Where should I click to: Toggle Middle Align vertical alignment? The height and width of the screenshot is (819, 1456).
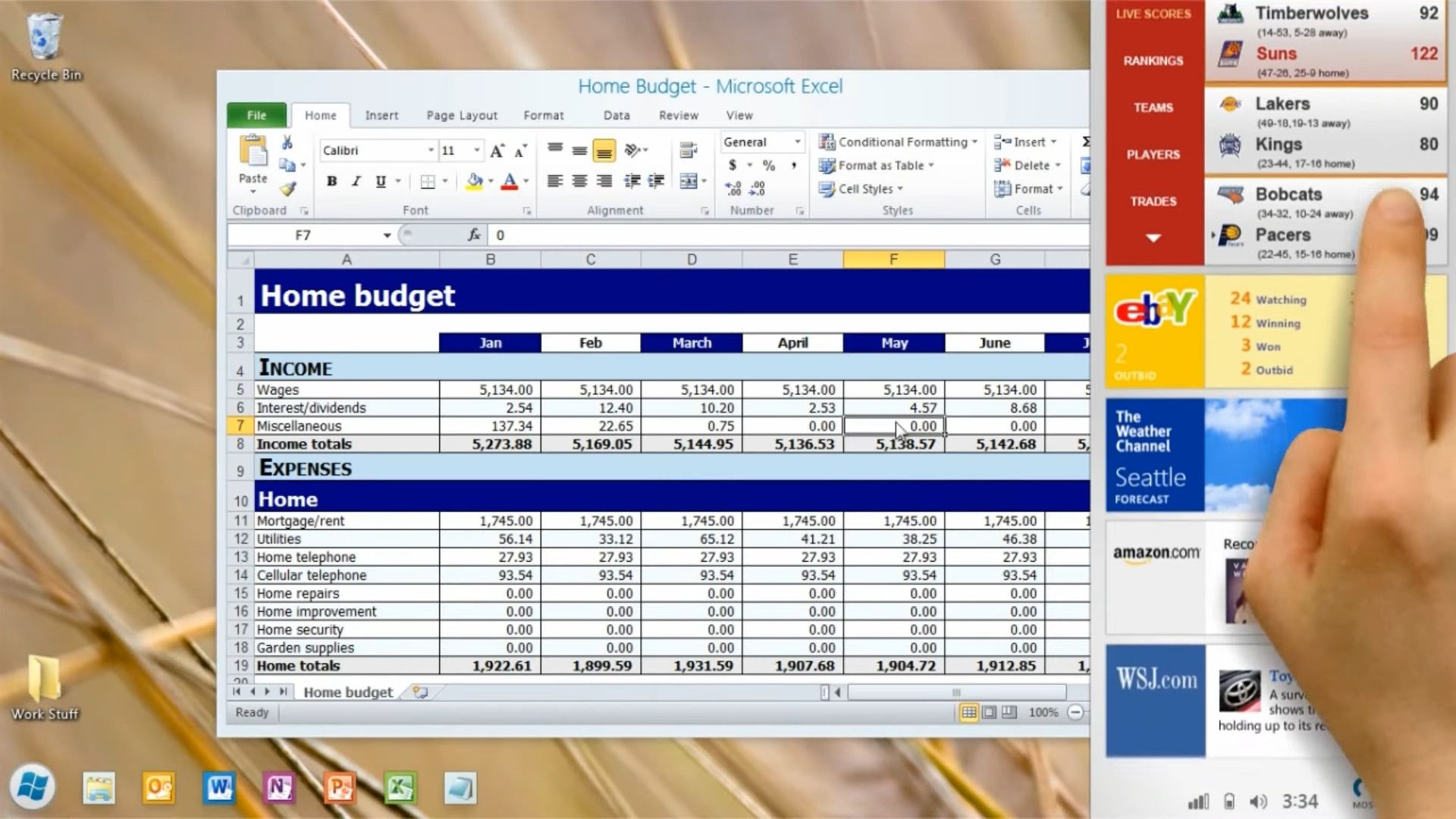click(x=579, y=150)
